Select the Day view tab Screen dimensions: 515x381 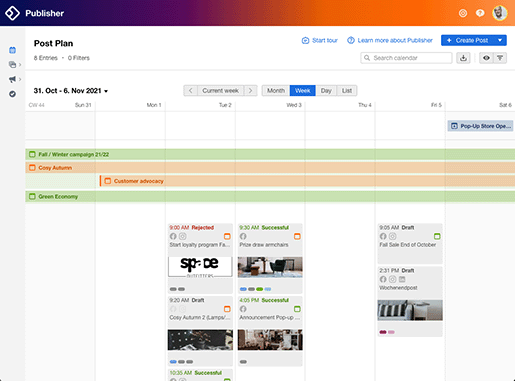click(326, 91)
